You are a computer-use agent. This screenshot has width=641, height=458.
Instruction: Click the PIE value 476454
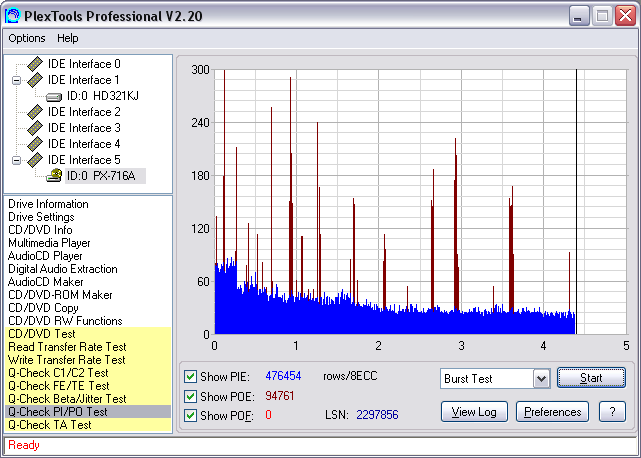point(283,376)
